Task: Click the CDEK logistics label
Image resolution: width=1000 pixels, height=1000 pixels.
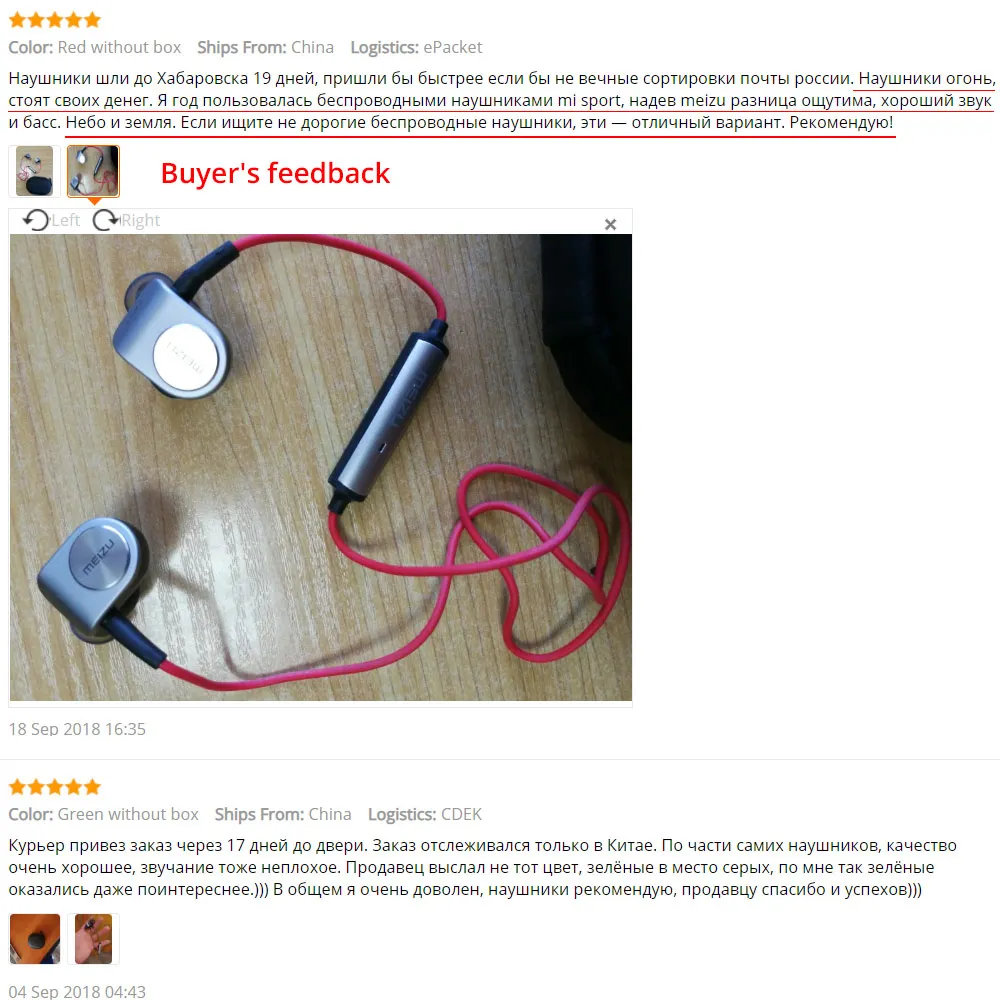Action: pyautogui.click(x=462, y=814)
